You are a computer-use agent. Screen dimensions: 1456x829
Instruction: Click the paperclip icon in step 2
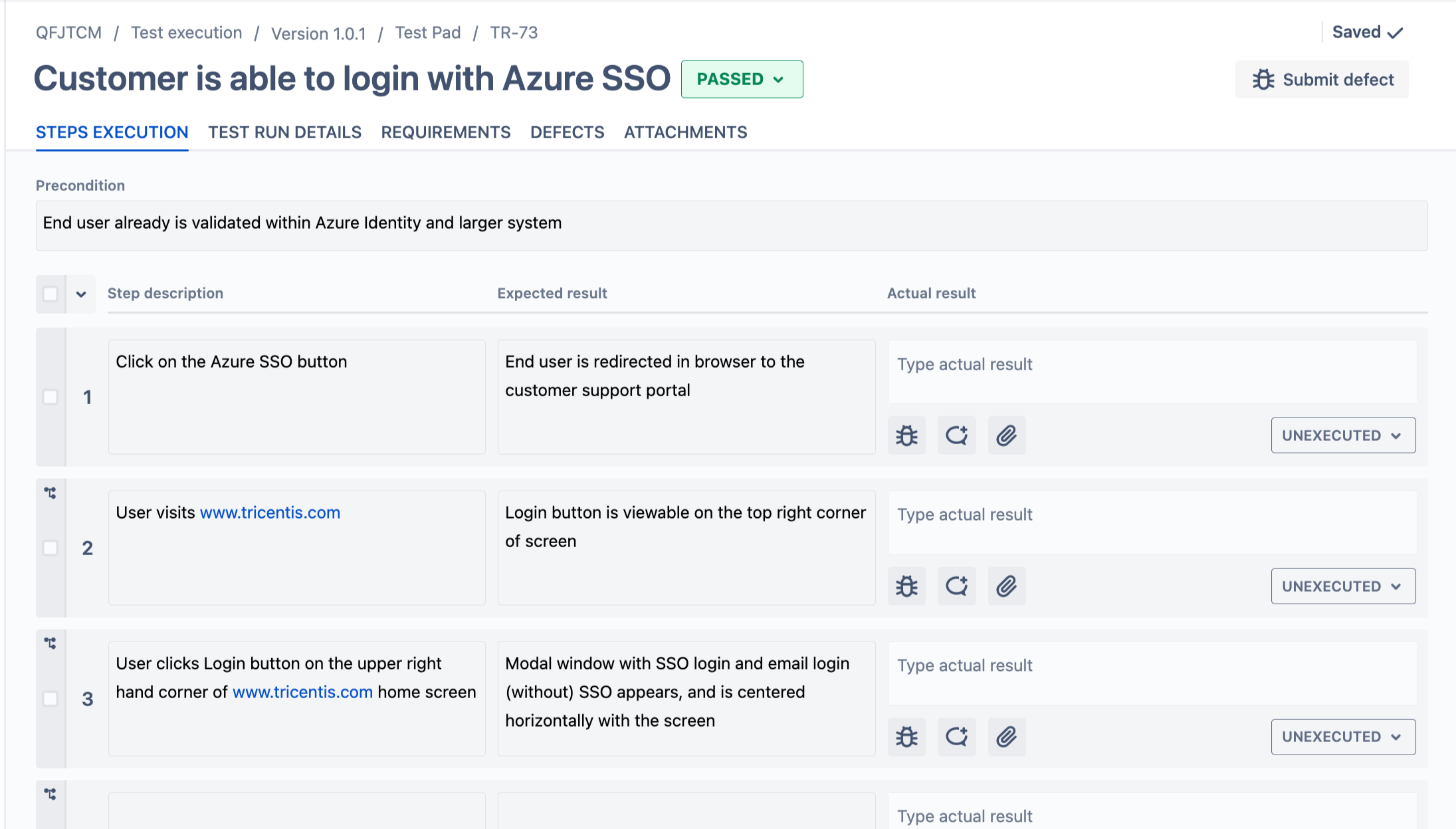1006,586
